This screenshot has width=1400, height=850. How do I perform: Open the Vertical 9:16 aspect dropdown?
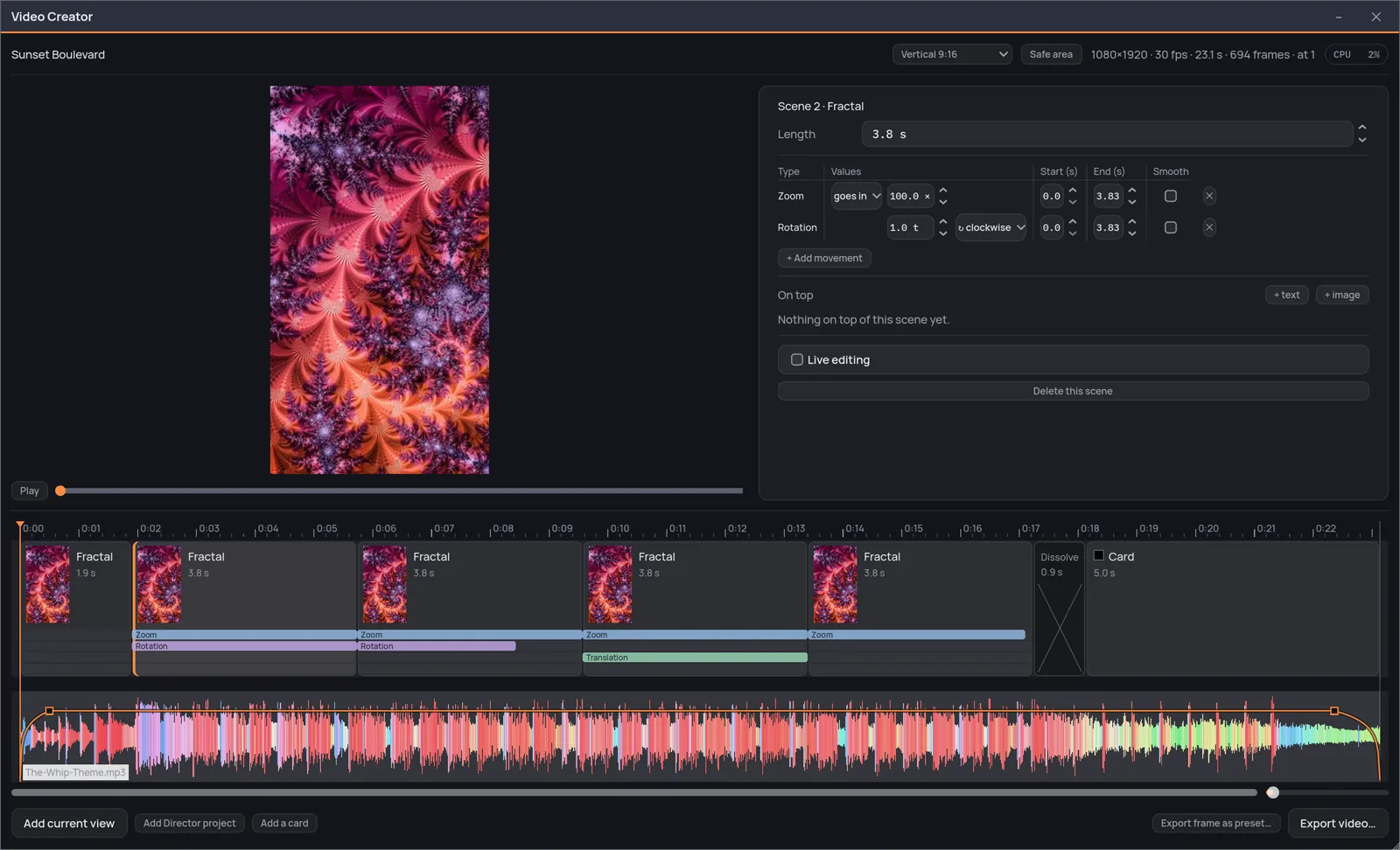point(952,54)
